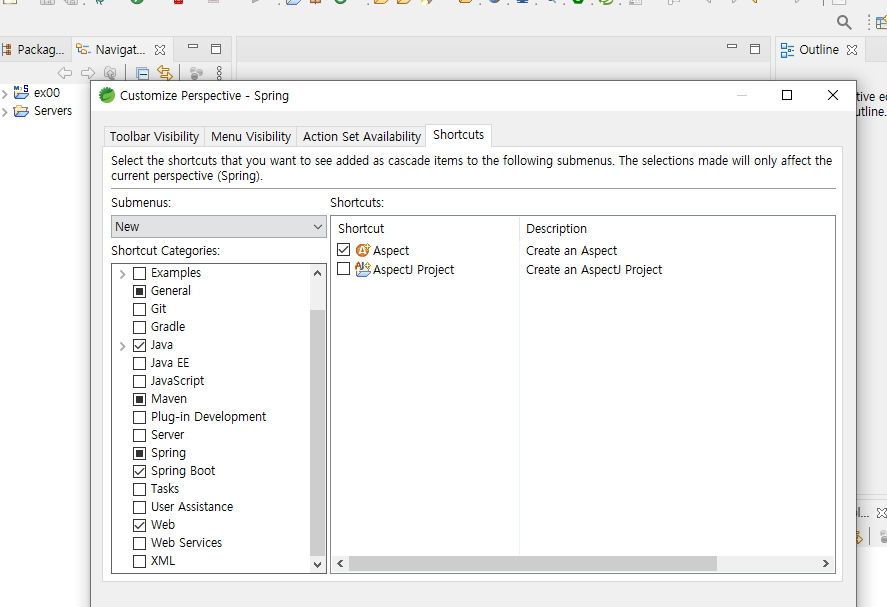Viewport: 887px width, 607px height.
Task: Click Collapse All in Navigator toolbar
Action: click(x=143, y=73)
